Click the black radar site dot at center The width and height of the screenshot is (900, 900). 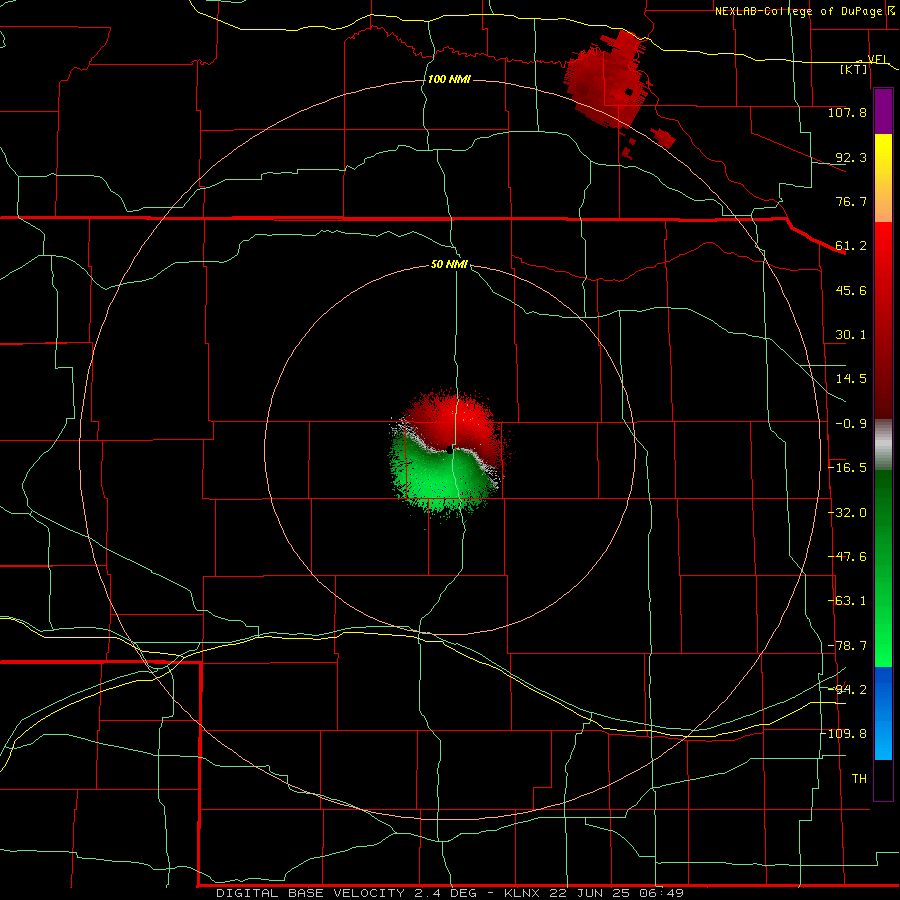pyautogui.click(x=449, y=451)
